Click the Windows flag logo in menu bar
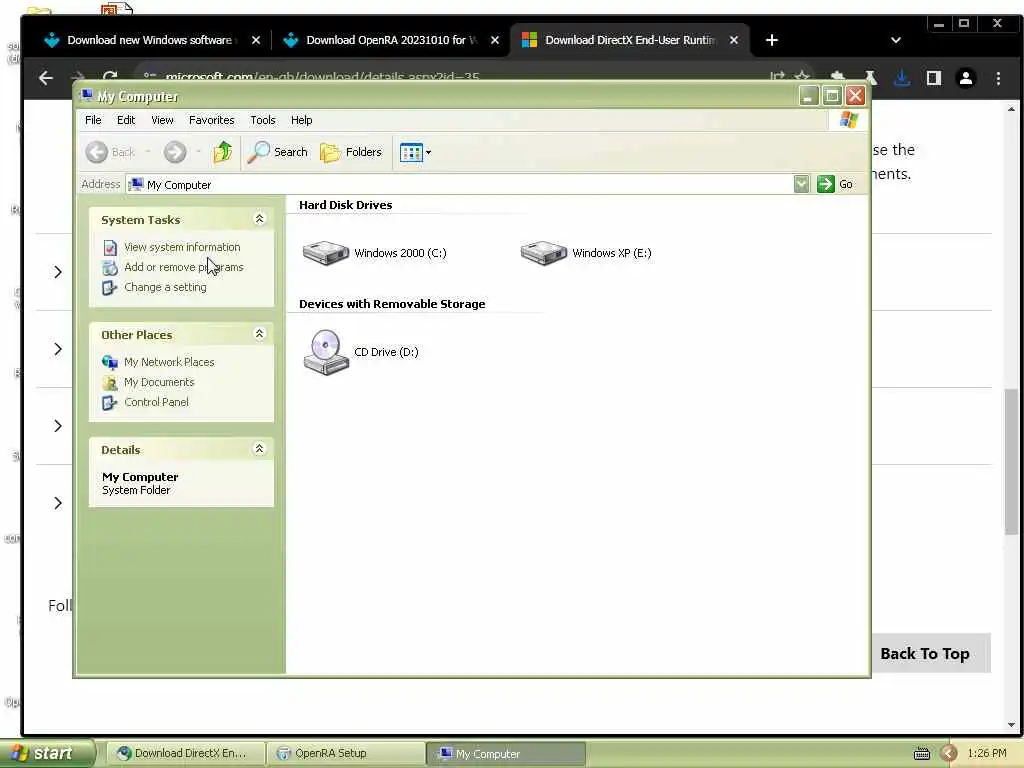Viewport: 1024px width, 768px height. pos(849,120)
